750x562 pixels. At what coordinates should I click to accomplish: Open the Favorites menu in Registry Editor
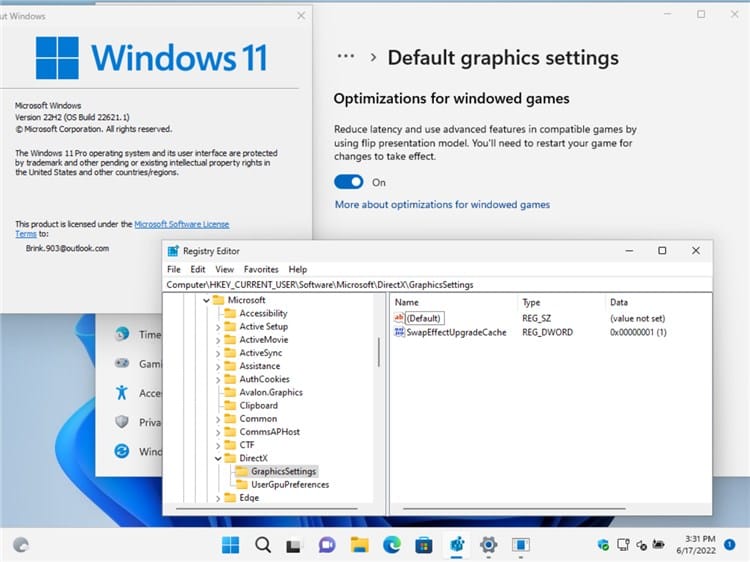[x=261, y=269]
